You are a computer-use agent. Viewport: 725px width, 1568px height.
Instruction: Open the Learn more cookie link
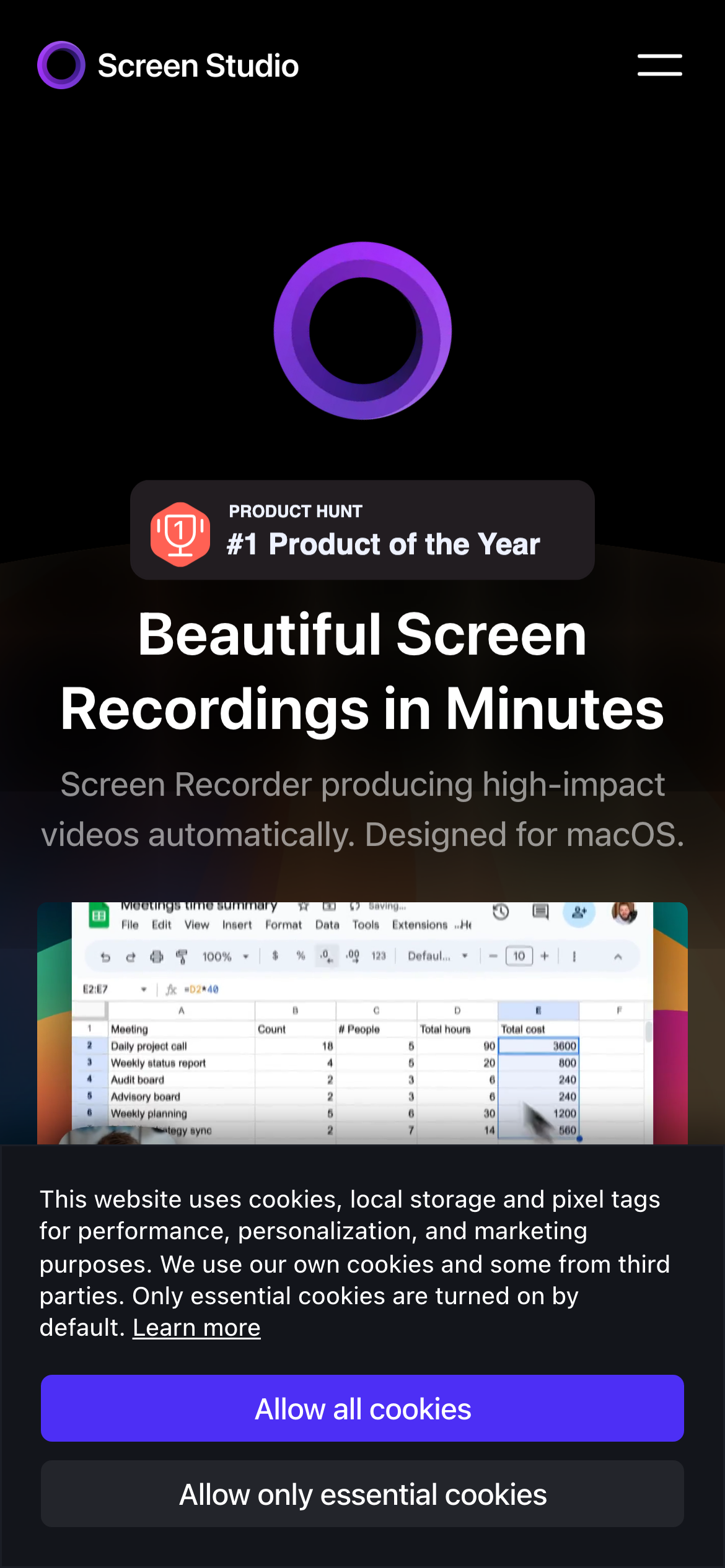196,1328
